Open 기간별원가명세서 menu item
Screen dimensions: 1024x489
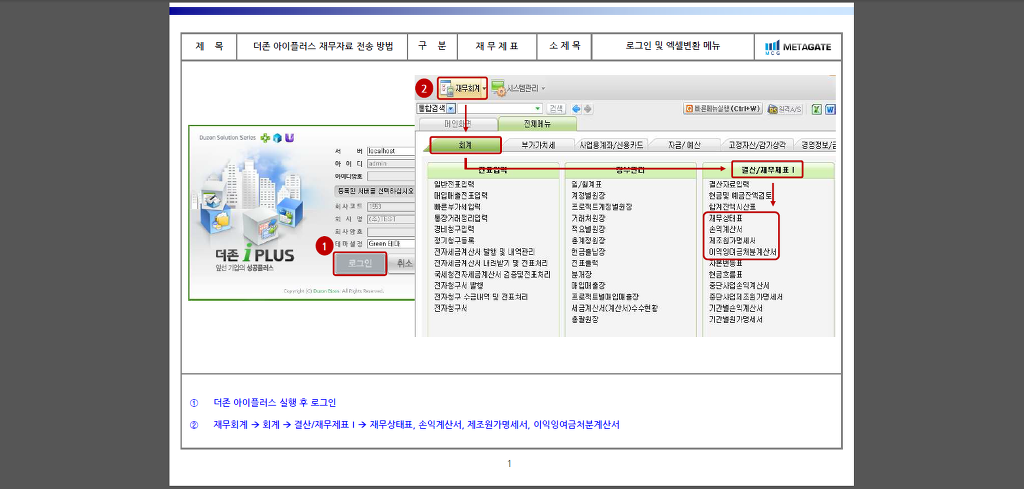(736, 319)
